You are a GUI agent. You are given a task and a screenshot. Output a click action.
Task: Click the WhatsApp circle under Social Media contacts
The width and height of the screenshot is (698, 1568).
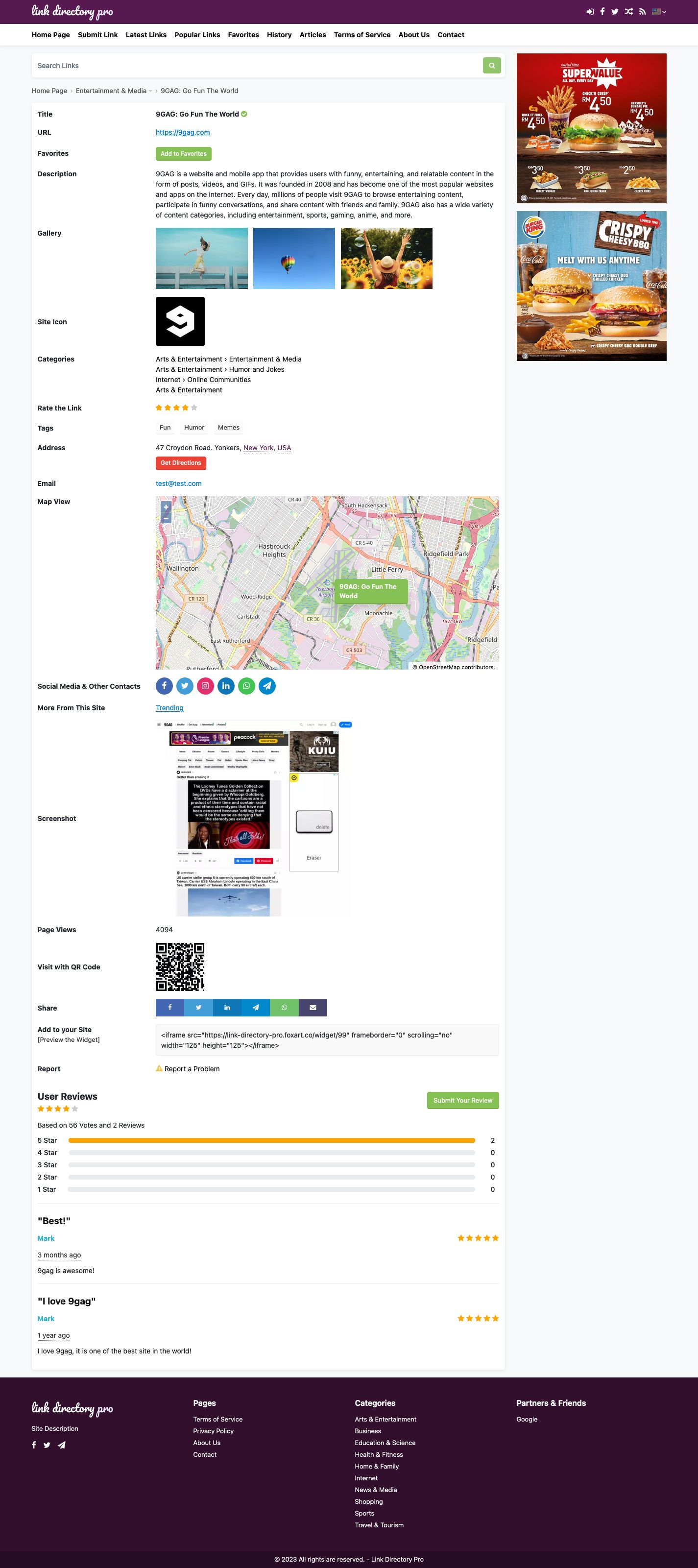pos(246,686)
